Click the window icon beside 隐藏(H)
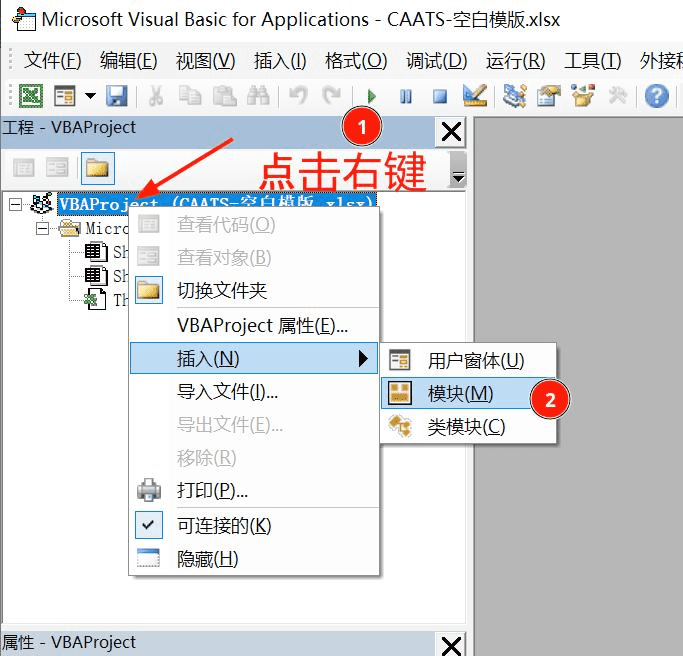Viewport: 683px width, 656px height. coord(149,558)
